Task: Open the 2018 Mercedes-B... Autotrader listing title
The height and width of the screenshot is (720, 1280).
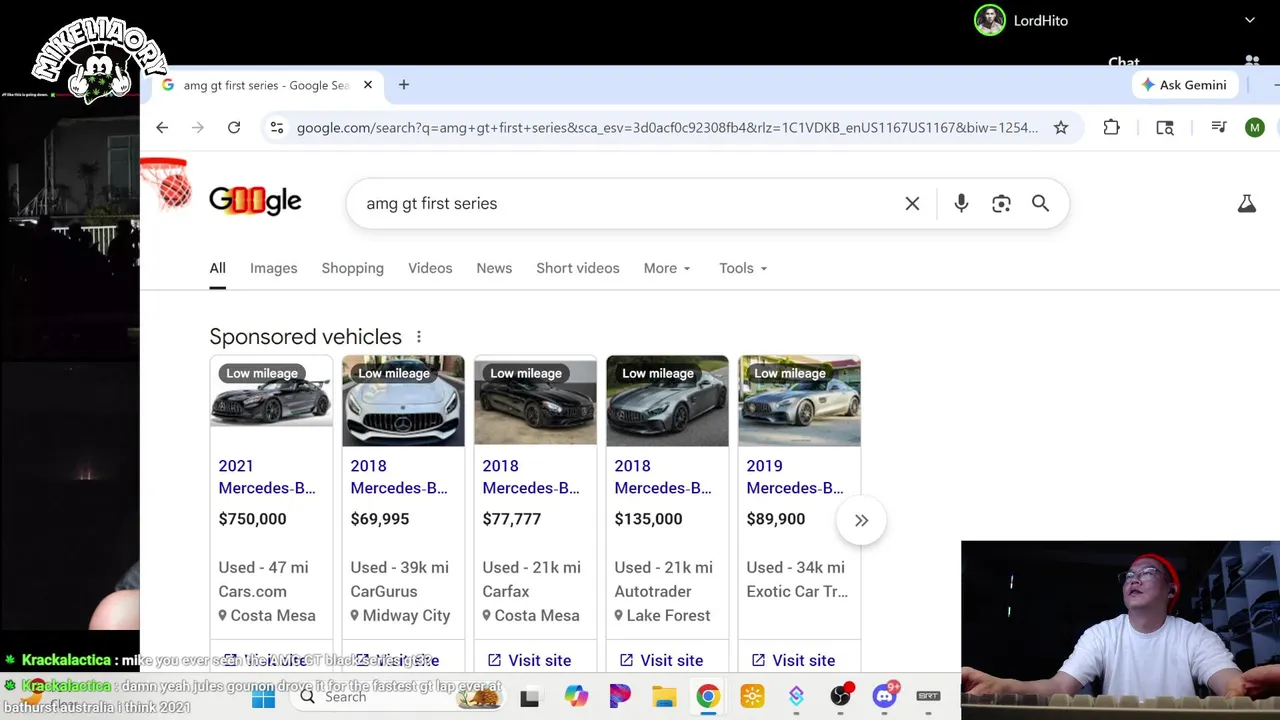Action: pos(662,477)
